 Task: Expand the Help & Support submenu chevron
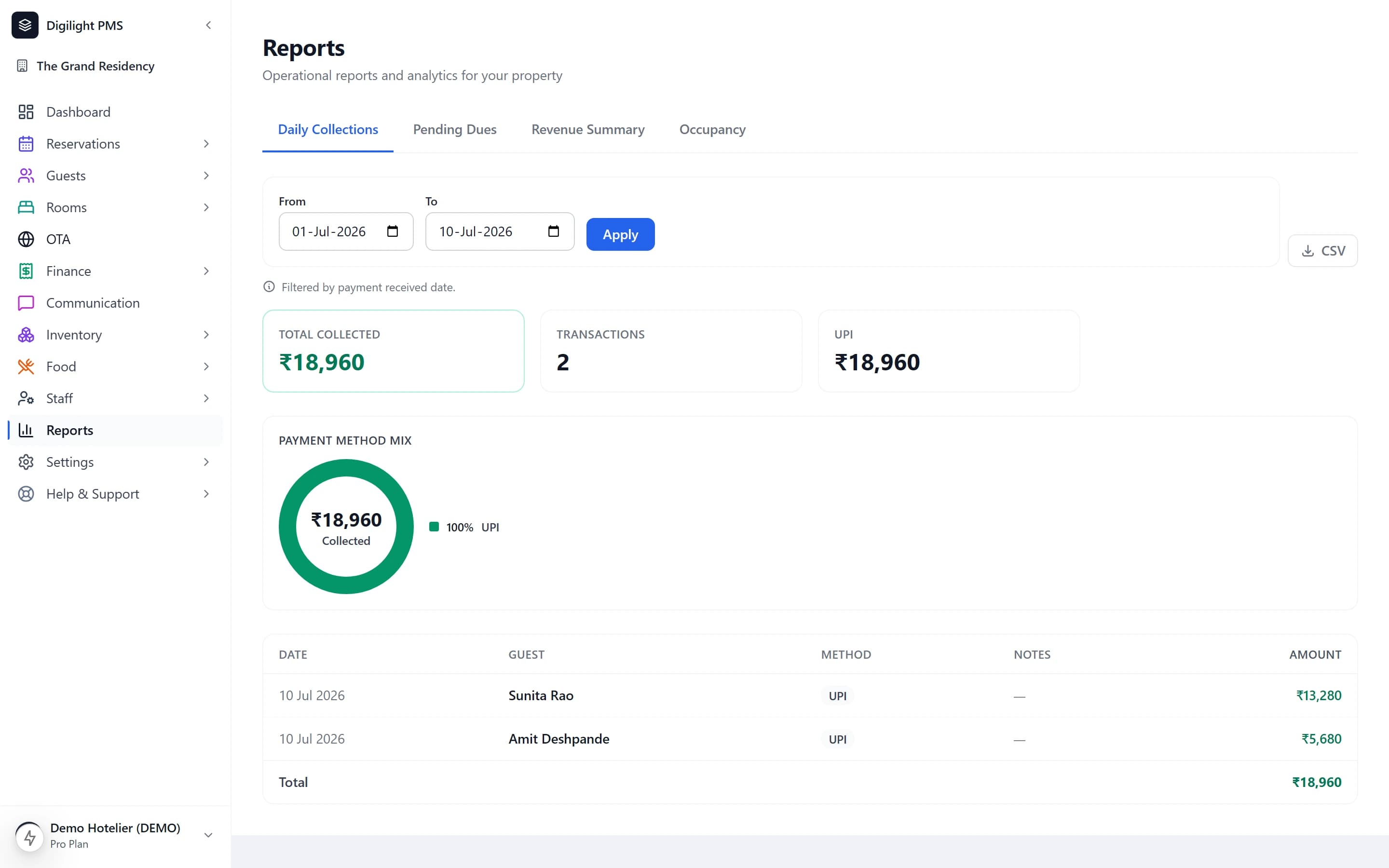tap(206, 494)
